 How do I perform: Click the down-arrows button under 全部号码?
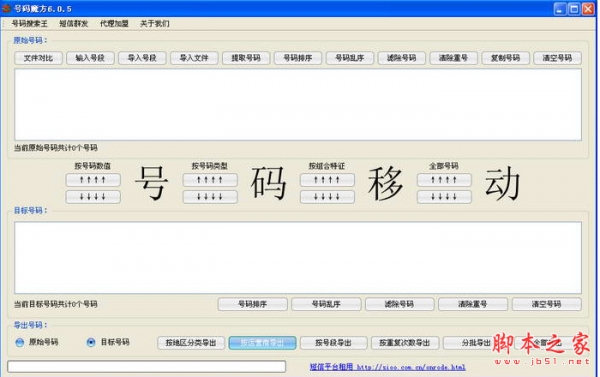click(444, 197)
